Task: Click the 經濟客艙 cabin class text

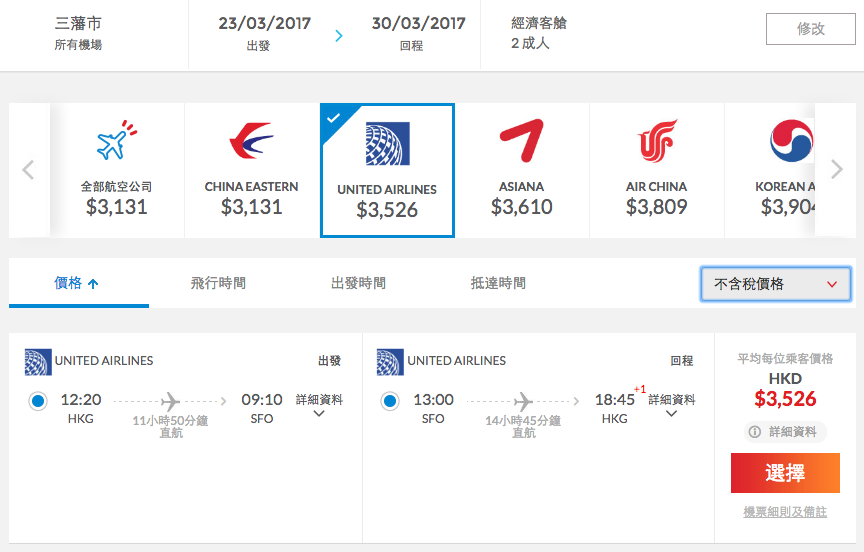Action: (x=538, y=23)
